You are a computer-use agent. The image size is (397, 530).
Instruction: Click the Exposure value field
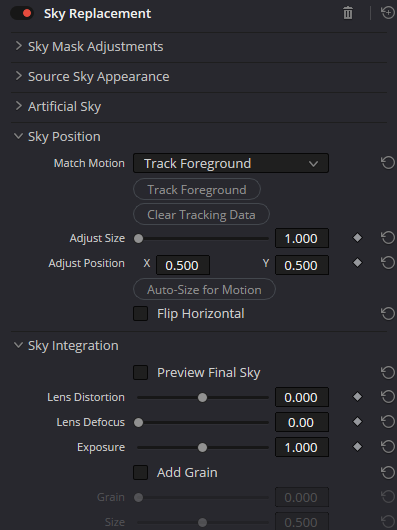click(x=302, y=447)
